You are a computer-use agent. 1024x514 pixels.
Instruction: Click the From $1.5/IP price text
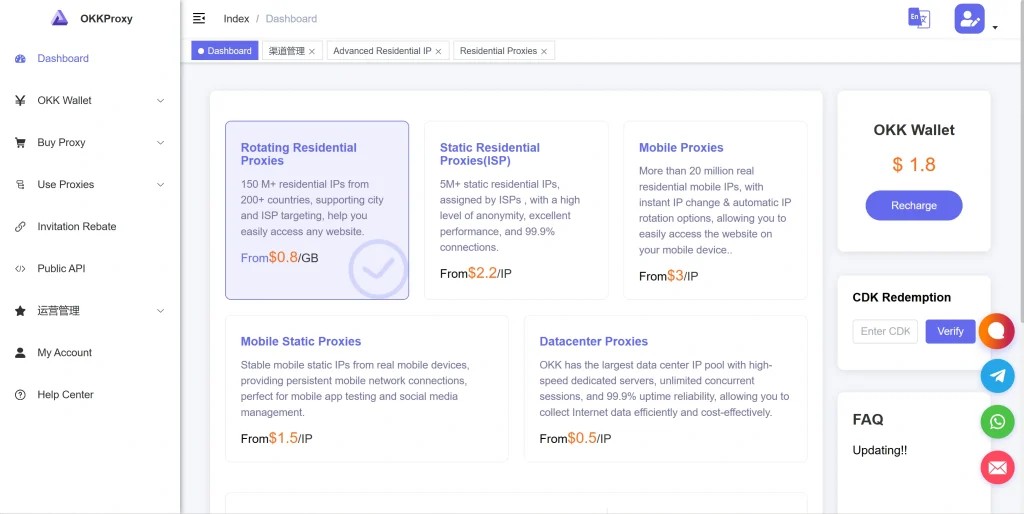[276, 439]
